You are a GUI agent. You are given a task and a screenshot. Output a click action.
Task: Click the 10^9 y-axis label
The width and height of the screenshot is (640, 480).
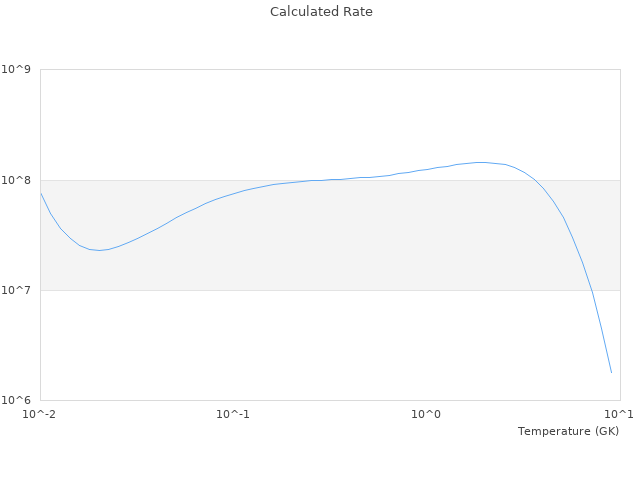[17, 70]
